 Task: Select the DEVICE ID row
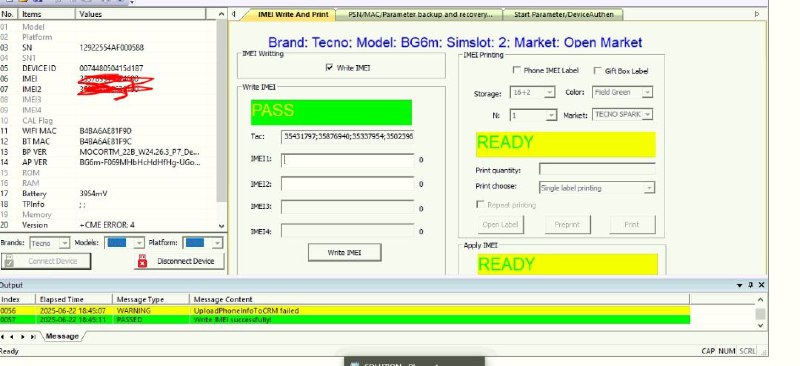[108, 68]
